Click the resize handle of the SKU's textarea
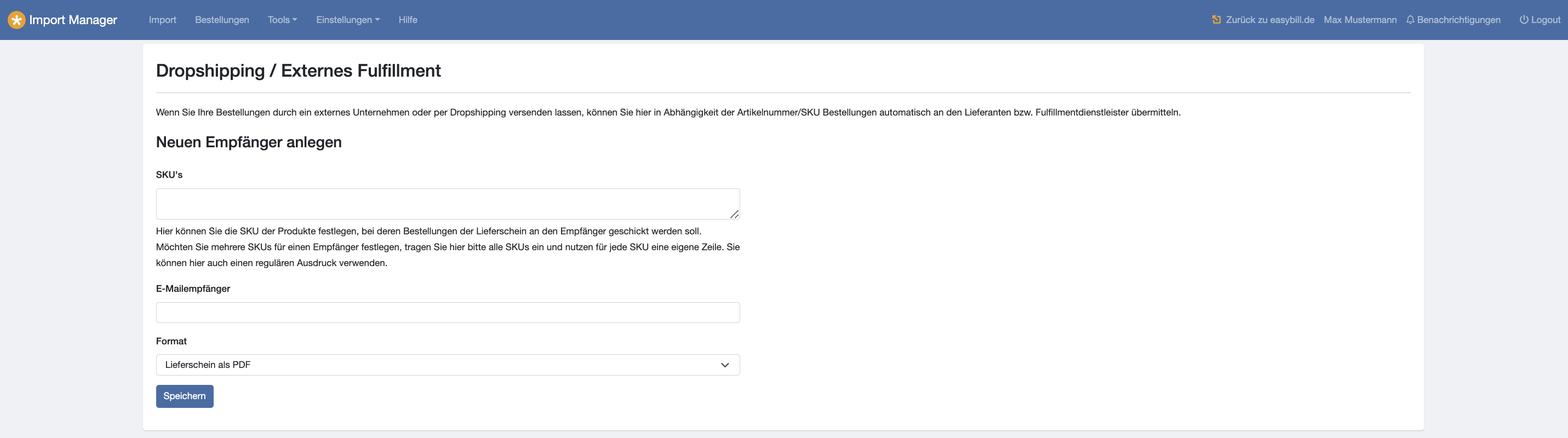This screenshot has height=438, width=1568. [x=734, y=214]
